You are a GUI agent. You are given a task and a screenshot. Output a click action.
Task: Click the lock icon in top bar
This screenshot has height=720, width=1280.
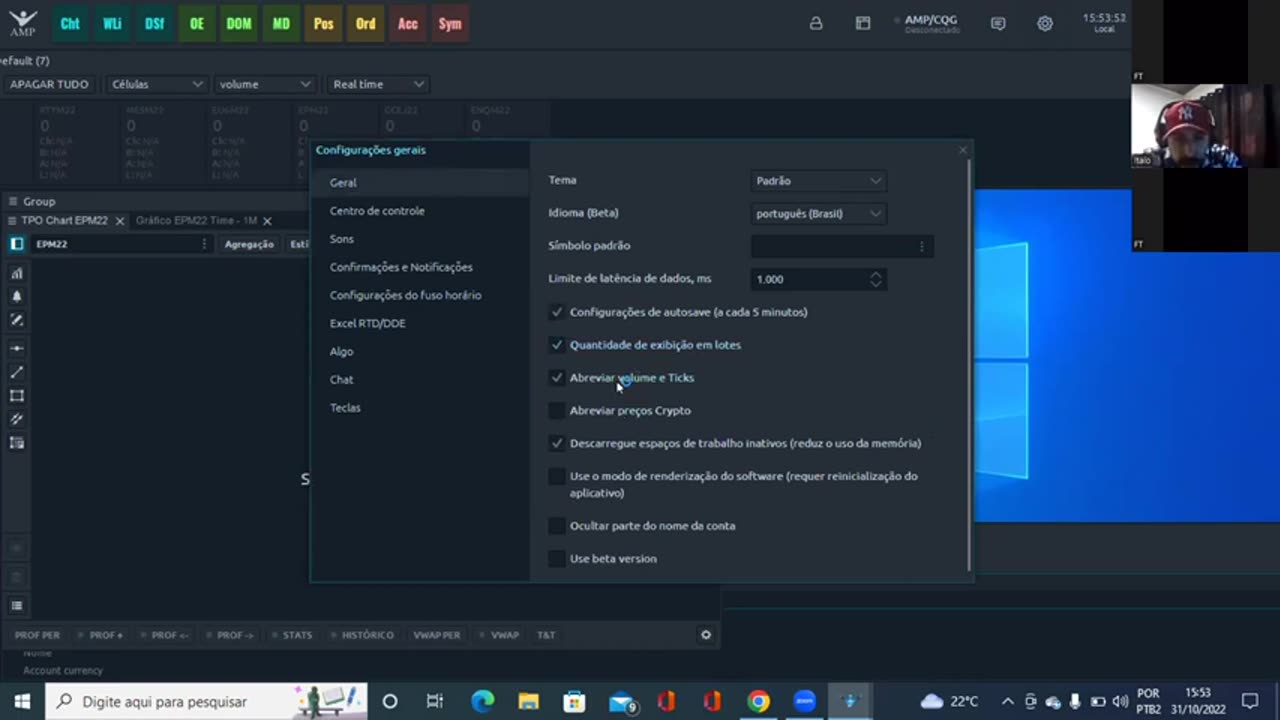pyautogui.click(x=816, y=23)
